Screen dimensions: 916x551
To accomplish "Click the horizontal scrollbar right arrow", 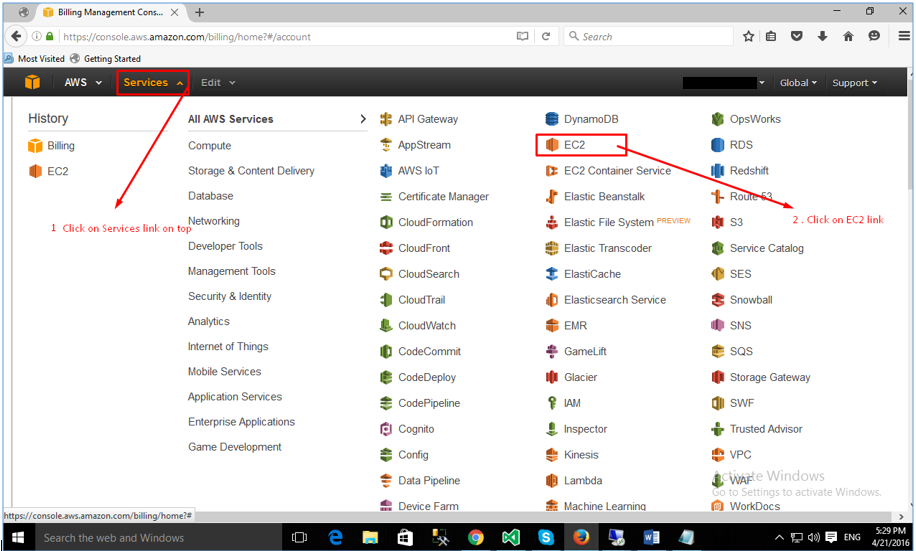I will pyautogui.click(x=901, y=517).
